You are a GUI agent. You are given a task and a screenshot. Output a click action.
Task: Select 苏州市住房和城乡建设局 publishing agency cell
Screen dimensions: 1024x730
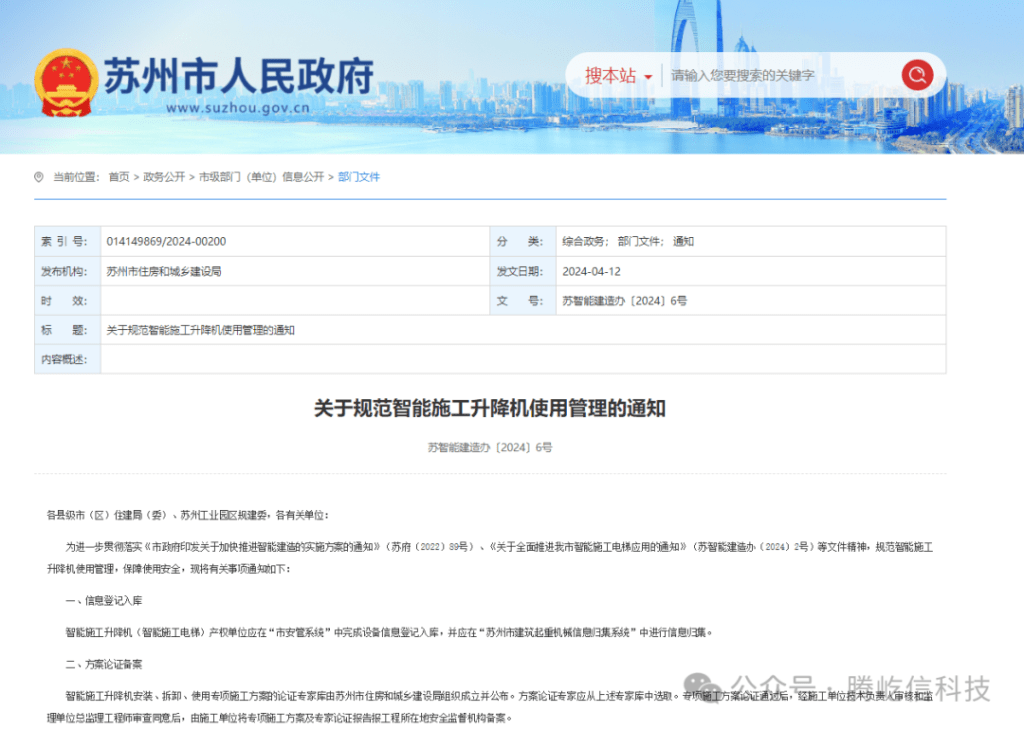click(x=163, y=271)
